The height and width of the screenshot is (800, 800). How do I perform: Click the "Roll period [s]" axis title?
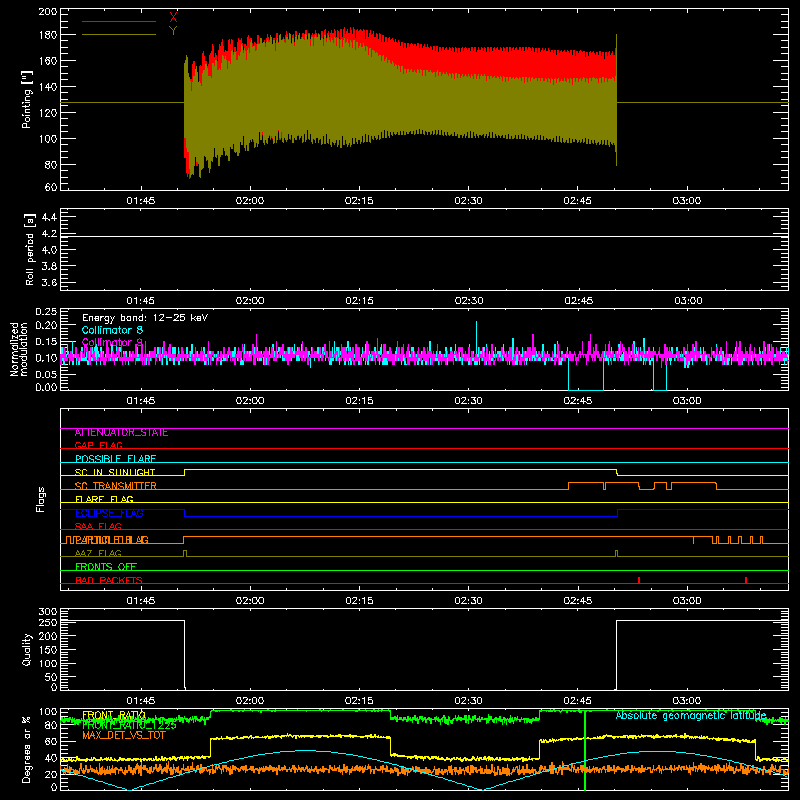point(30,249)
